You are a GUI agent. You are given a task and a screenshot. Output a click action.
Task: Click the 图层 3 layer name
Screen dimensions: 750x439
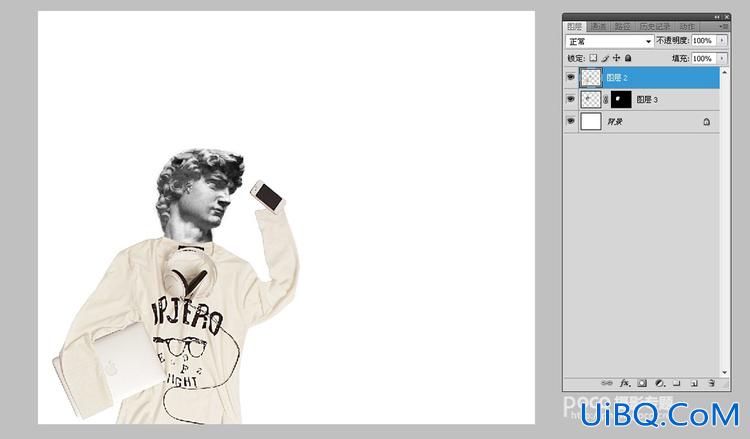tap(647, 99)
